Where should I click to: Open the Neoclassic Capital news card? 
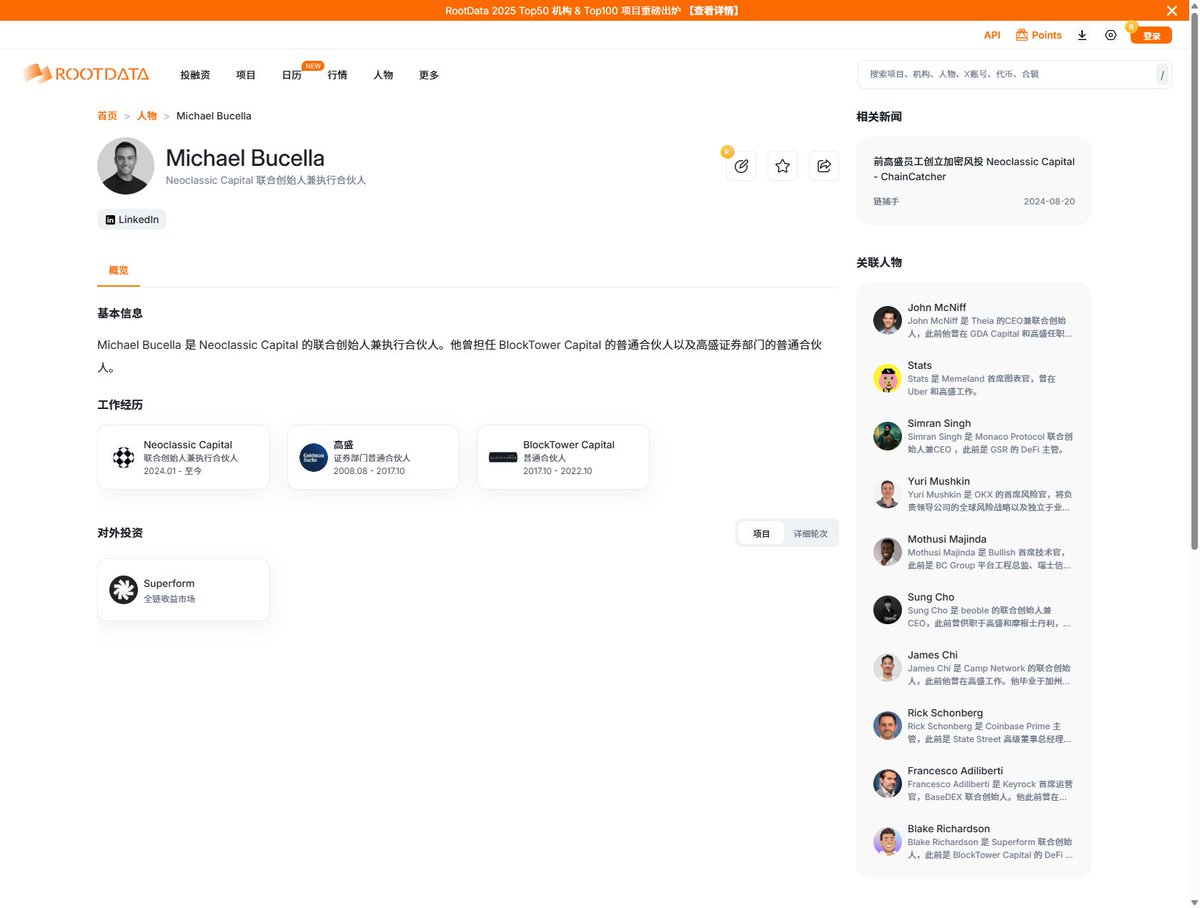point(974,180)
